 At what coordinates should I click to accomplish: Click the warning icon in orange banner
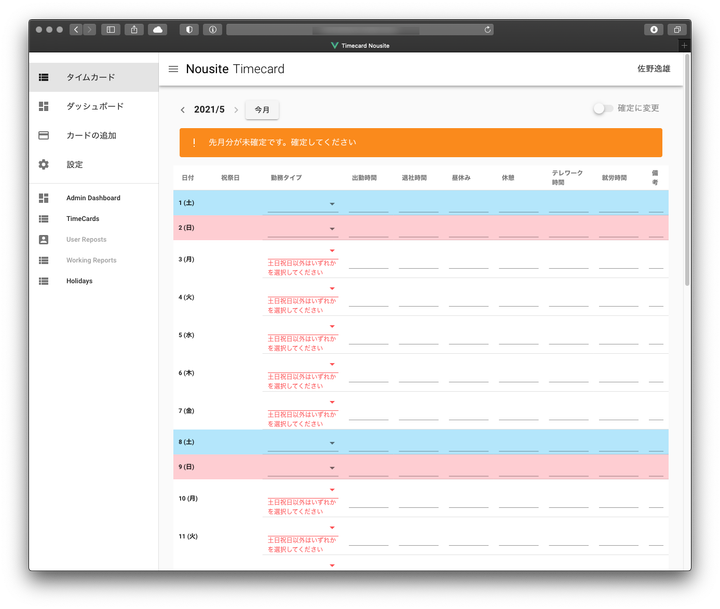click(x=194, y=142)
